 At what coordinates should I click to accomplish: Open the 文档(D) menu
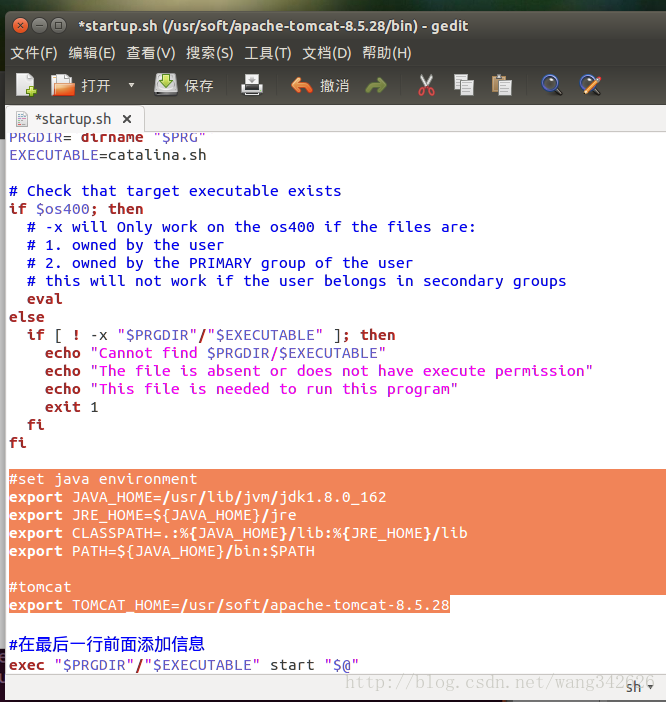pos(327,53)
